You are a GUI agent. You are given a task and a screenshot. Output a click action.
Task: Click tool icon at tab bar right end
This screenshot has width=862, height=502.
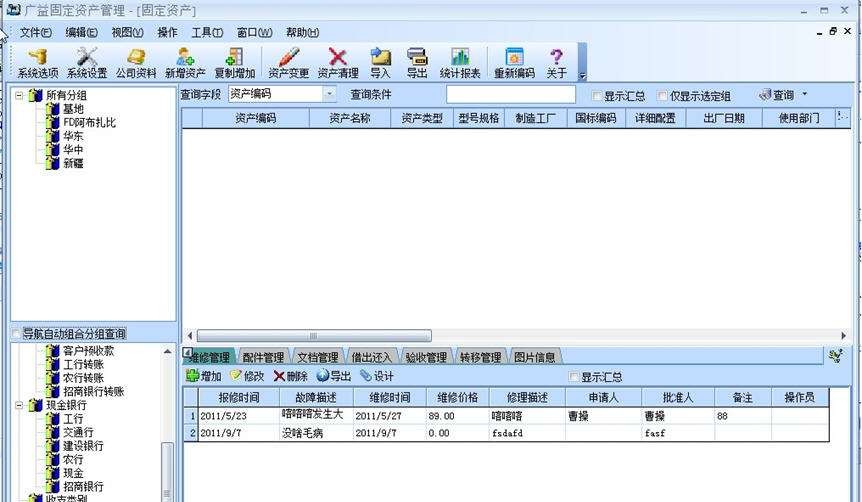(836, 356)
